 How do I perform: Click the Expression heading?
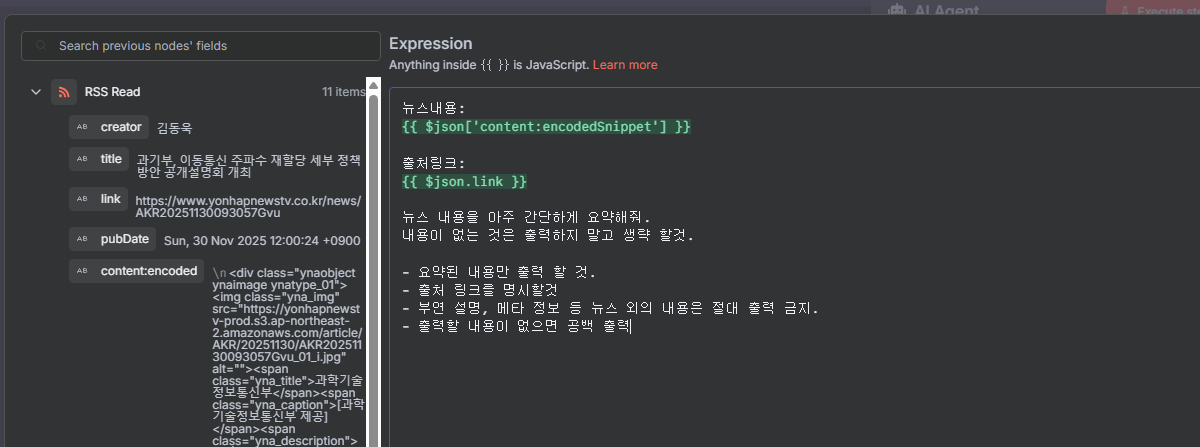430,43
